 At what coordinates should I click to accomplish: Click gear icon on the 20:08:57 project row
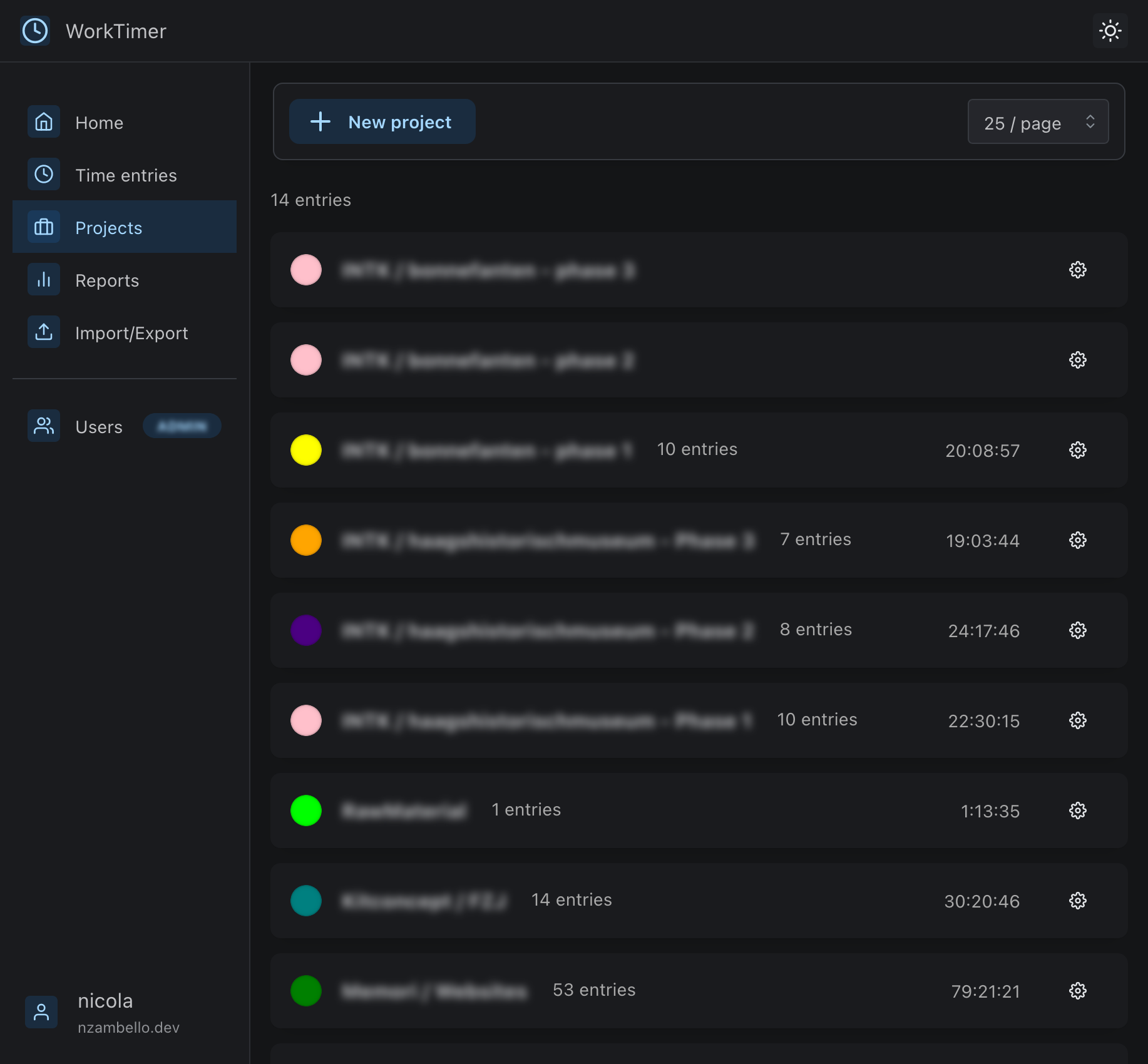click(1077, 450)
